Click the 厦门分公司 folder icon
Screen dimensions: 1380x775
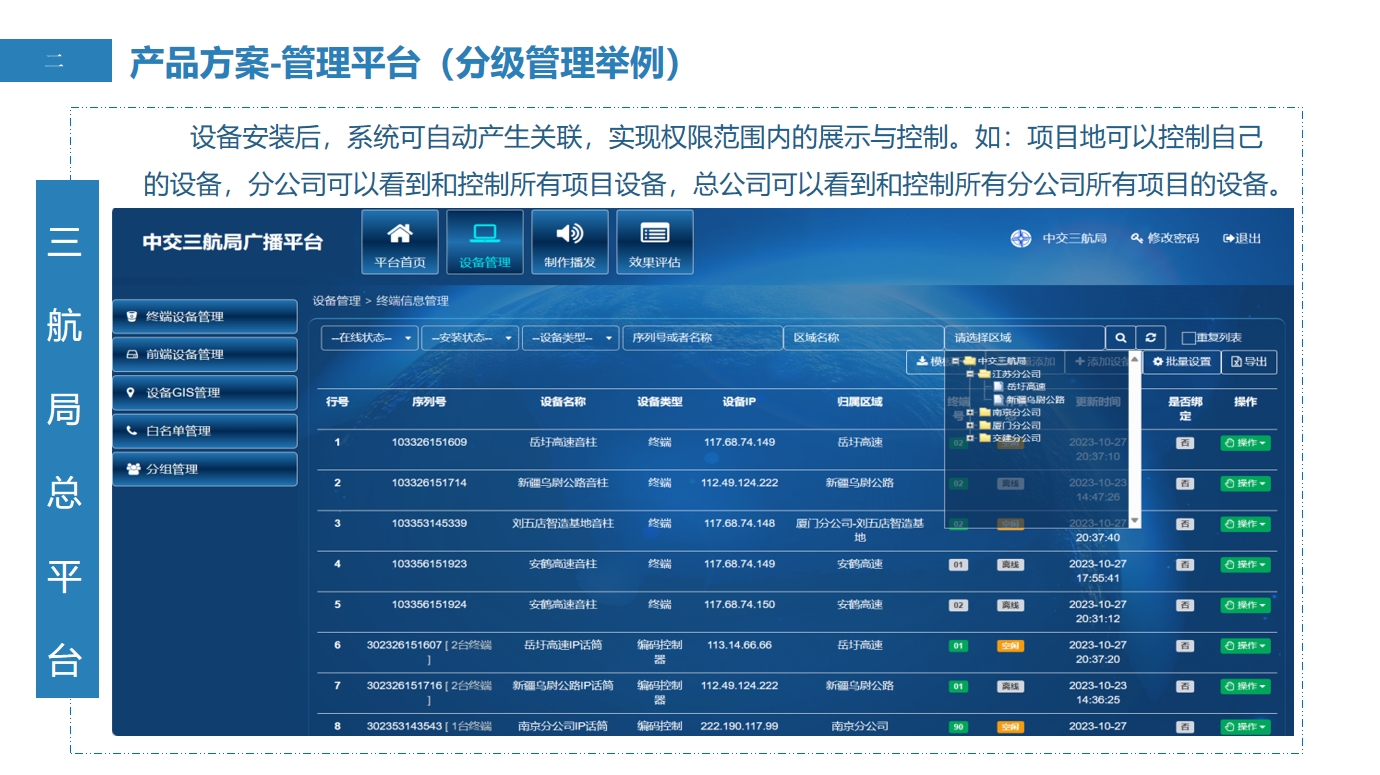984,425
